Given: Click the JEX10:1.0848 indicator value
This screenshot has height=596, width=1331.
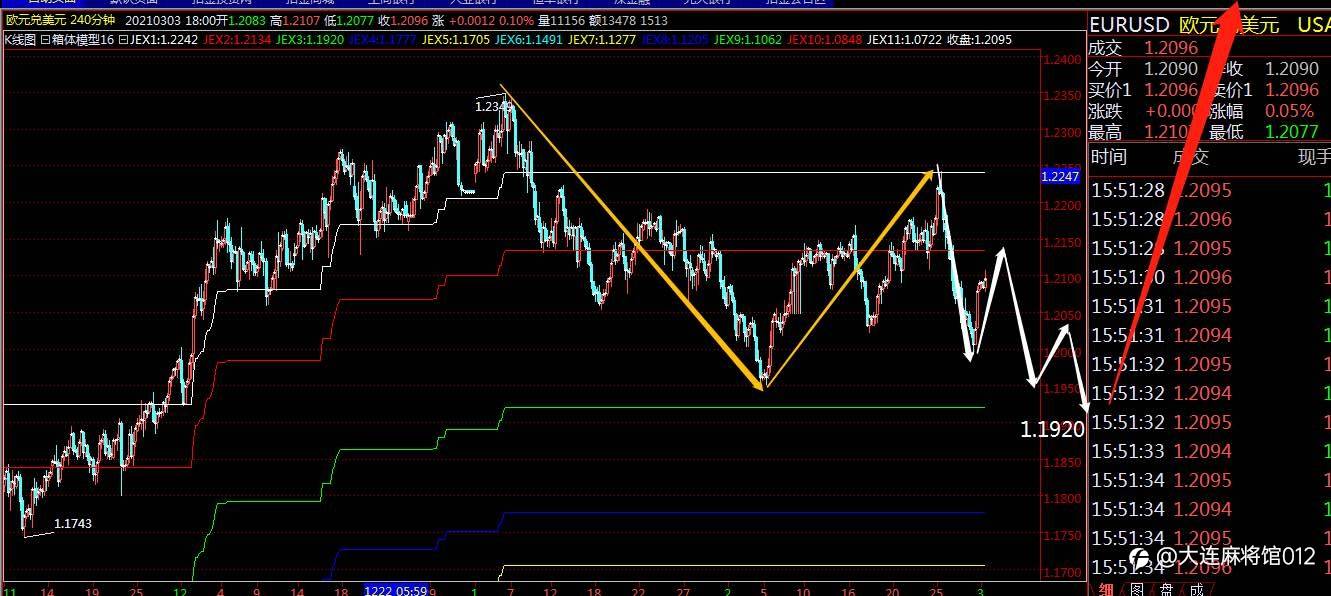Looking at the screenshot, I should (824, 40).
